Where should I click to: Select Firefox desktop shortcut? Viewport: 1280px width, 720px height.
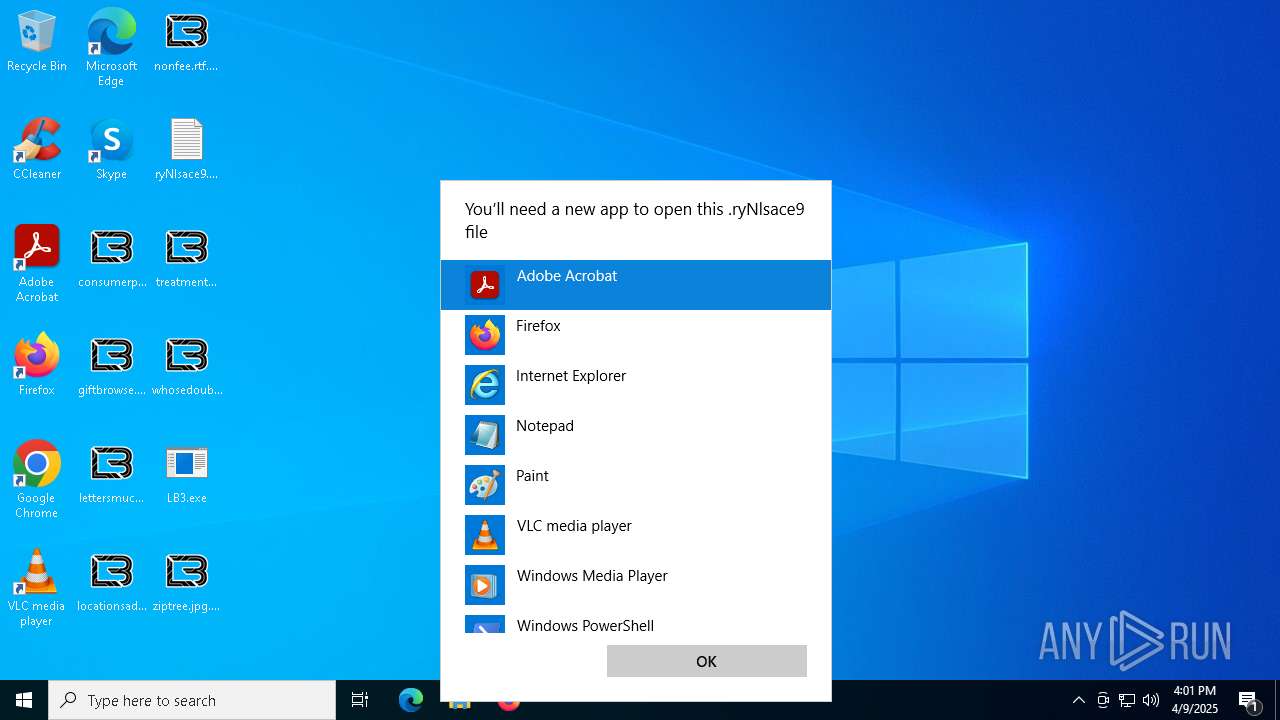click(37, 365)
